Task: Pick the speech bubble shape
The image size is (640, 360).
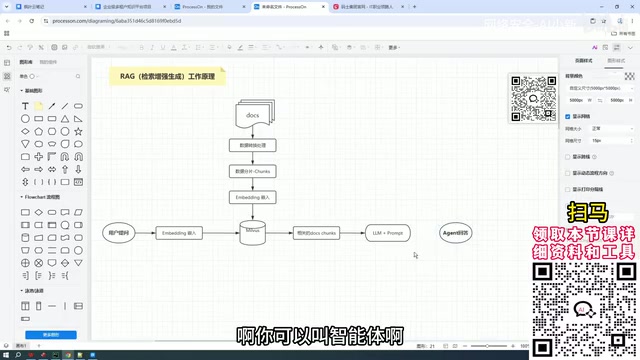Action: (x=78, y=144)
